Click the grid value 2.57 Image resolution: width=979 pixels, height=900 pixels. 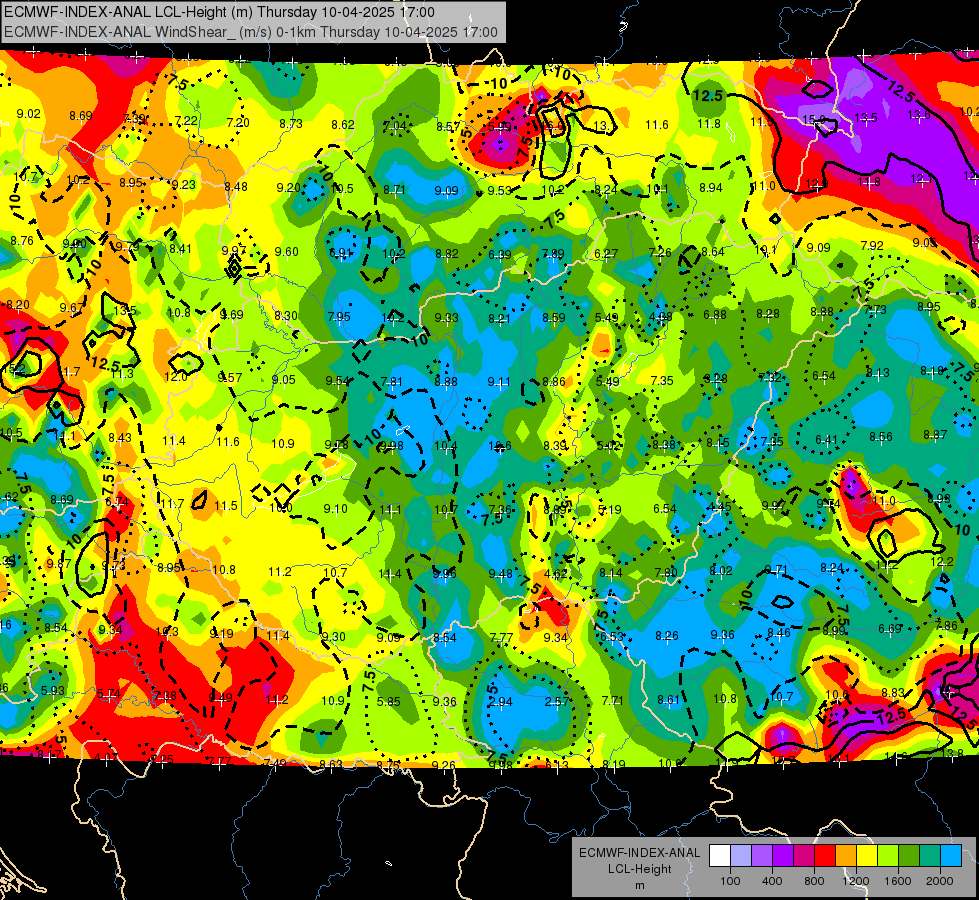[x=556, y=701]
